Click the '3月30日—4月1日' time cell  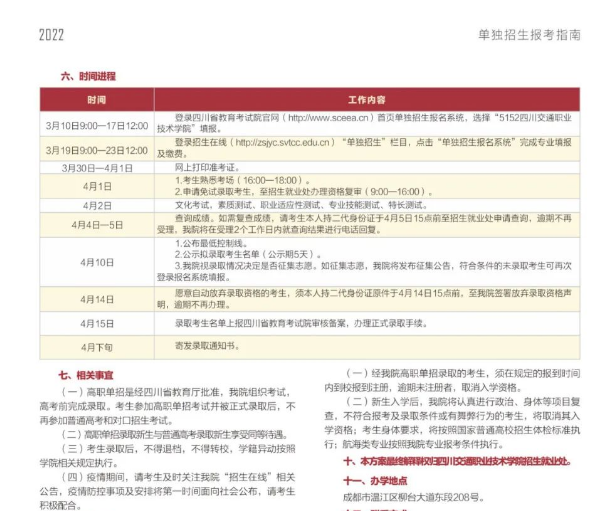(97, 168)
